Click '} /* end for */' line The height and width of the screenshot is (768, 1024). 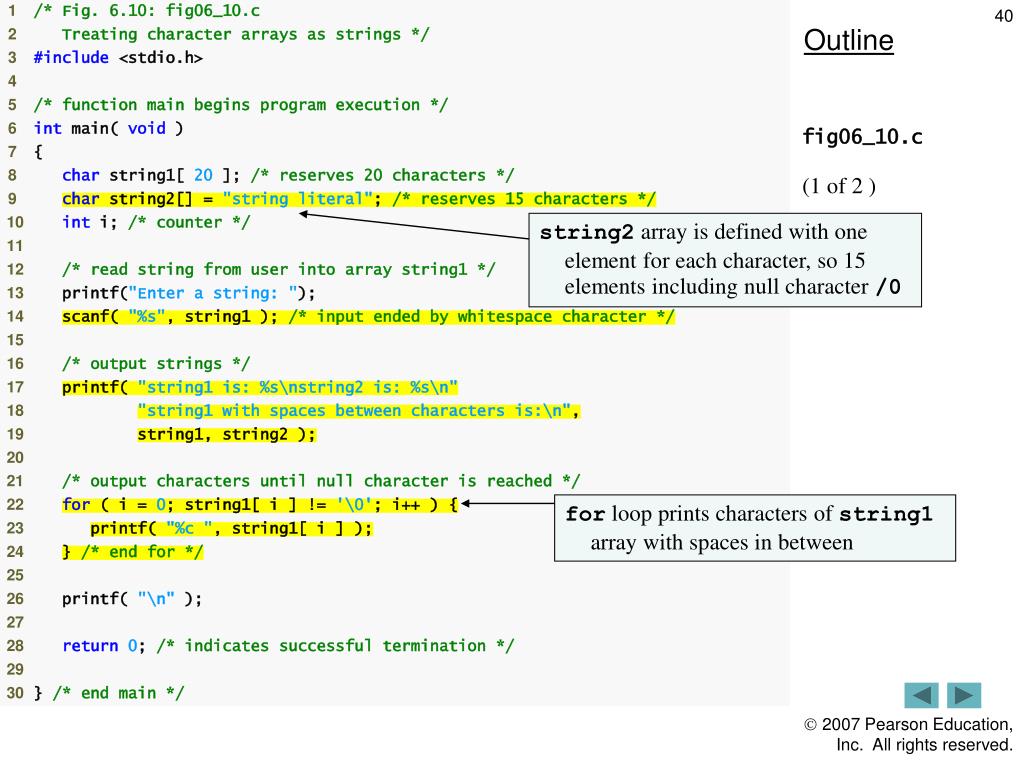click(x=133, y=551)
